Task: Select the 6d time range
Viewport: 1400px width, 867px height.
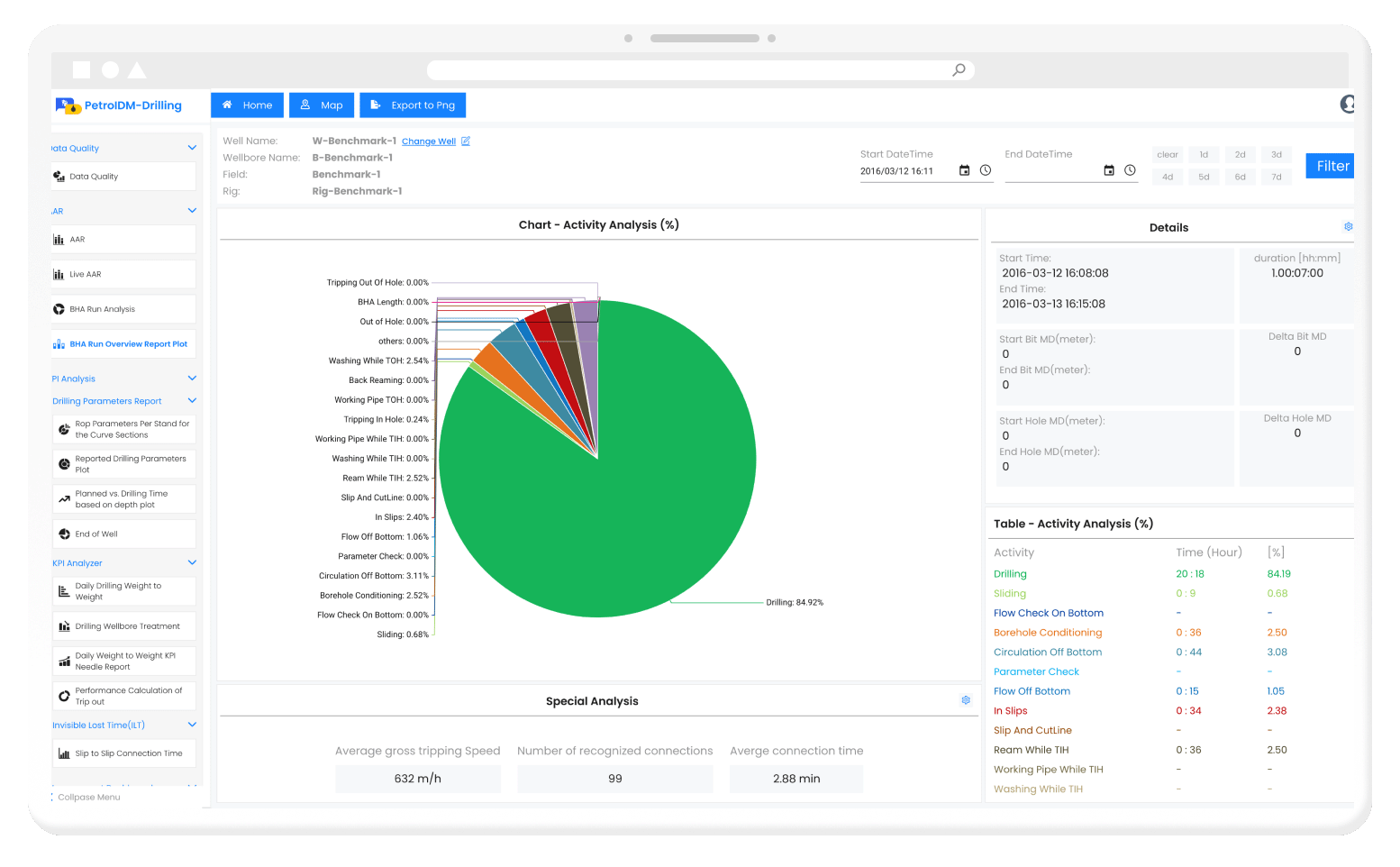Action: [1240, 178]
